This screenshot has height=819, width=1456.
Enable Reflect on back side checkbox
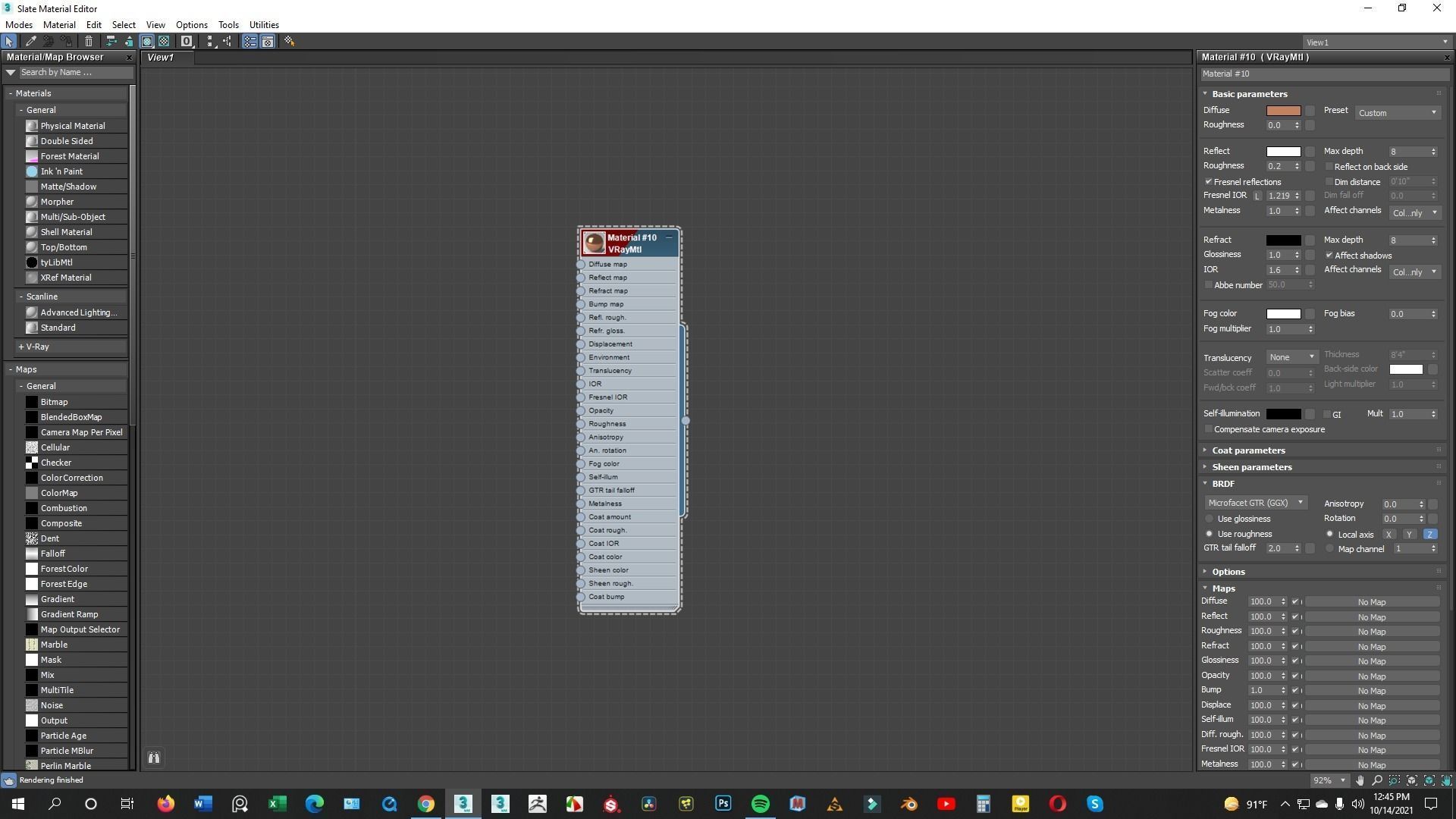(1329, 167)
